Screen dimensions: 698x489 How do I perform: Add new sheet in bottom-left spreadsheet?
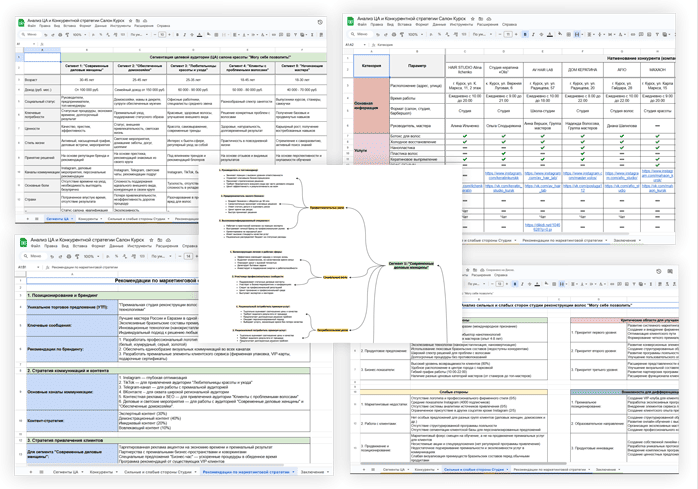click(x=31, y=472)
